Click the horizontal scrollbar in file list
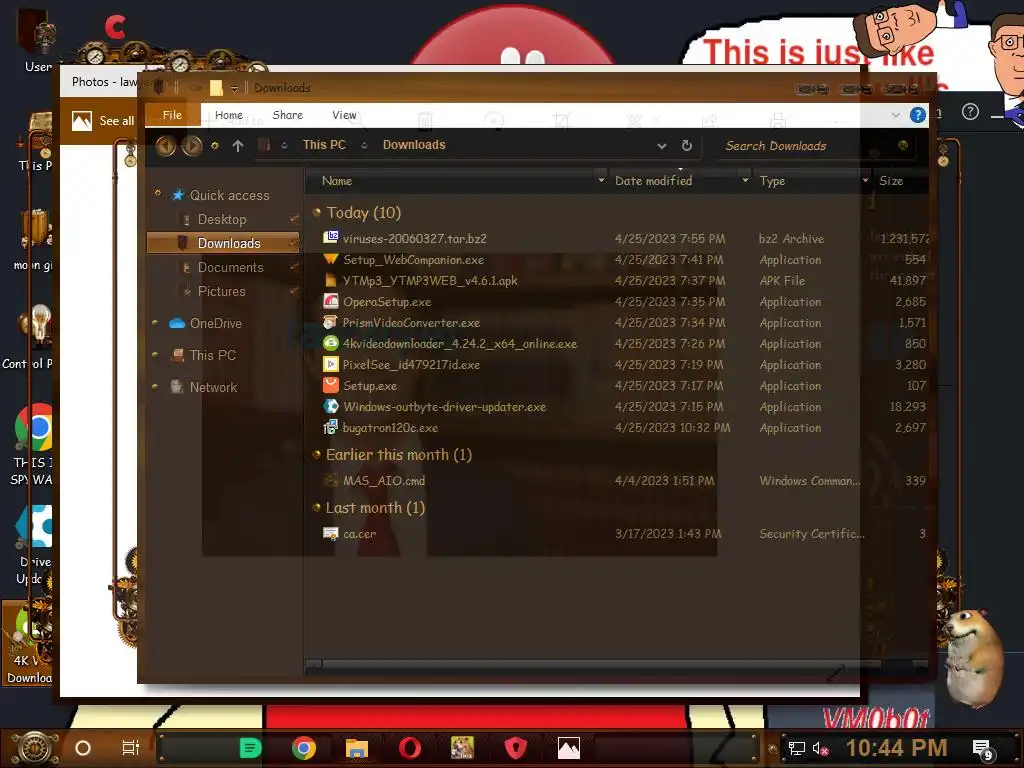Image resolution: width=1024 pixels, height=768 pixels. (x=591, y=665)
